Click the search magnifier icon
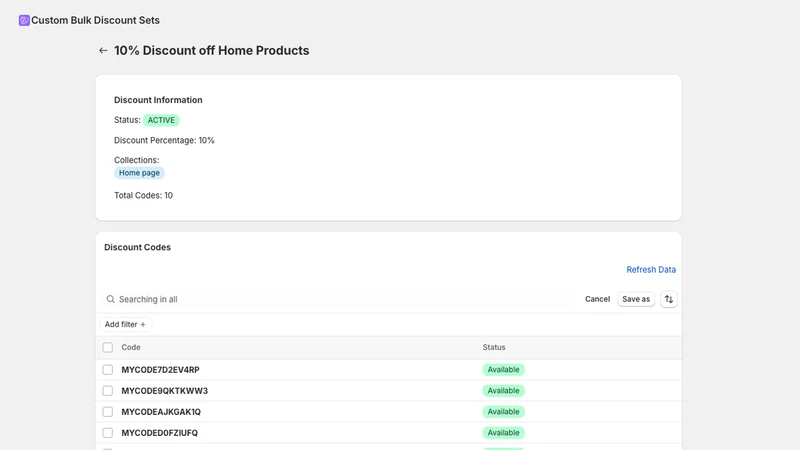The image size is (800, 450). [x=110, y=299]
